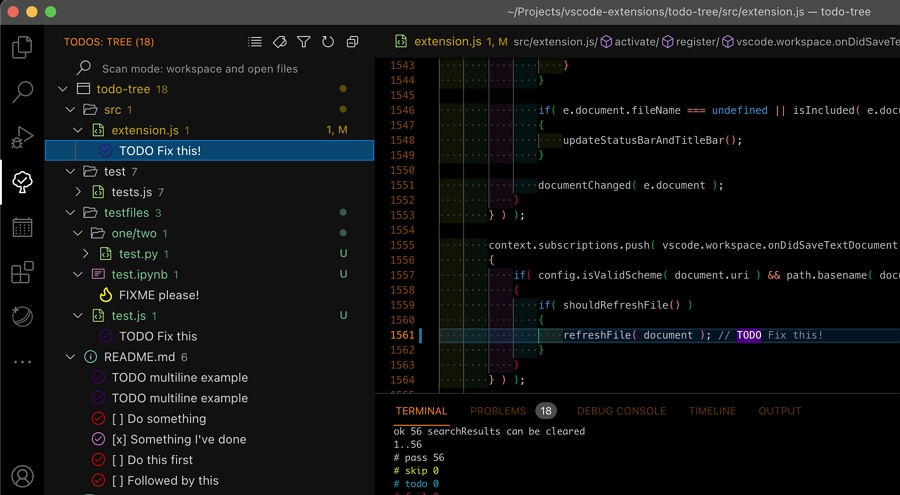The width and height of the screenshot is (900, 495).
Task: Refresh the todo tree
Action: coord(328,41)
